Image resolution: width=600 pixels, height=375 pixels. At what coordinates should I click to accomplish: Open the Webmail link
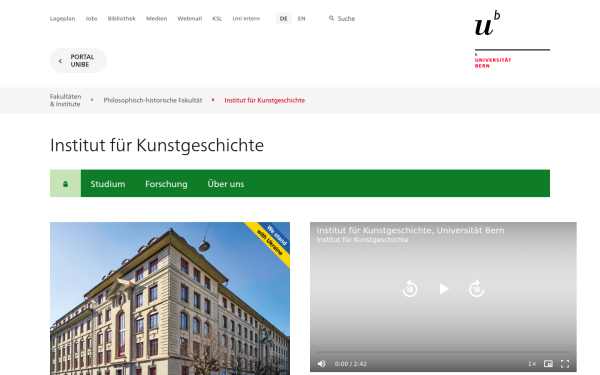click(189, 18)
